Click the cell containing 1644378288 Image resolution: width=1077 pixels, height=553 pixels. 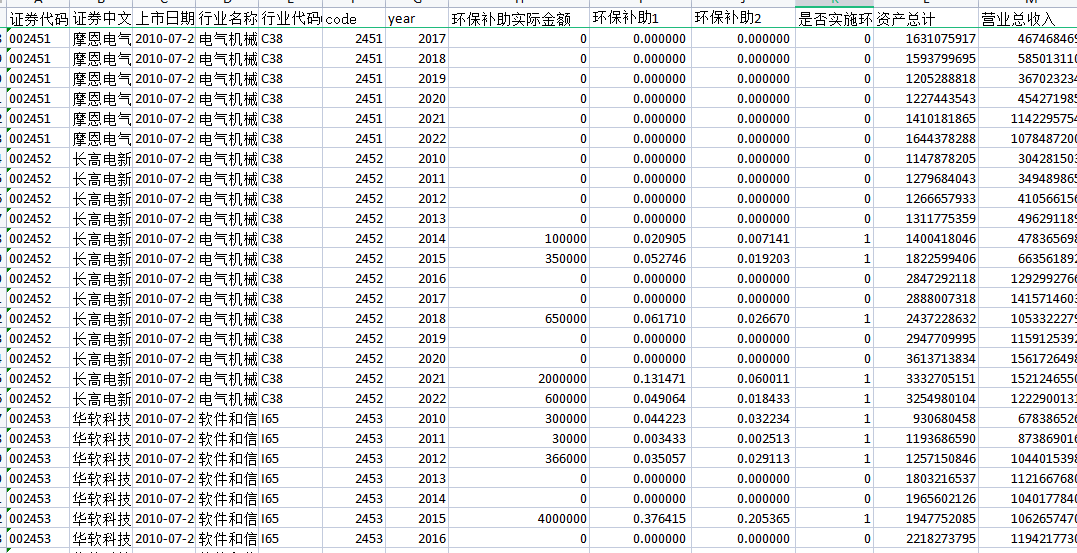click(x=927, y=138)
